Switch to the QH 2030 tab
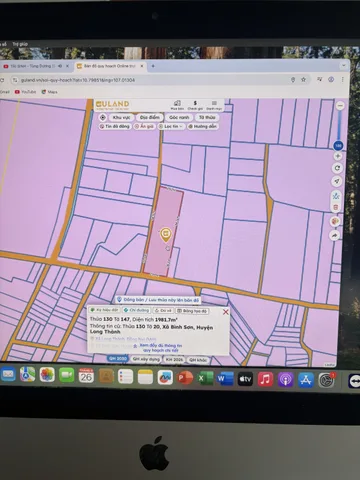The width and height of the screenshot is (360, 480). click(x=118, y=359)
